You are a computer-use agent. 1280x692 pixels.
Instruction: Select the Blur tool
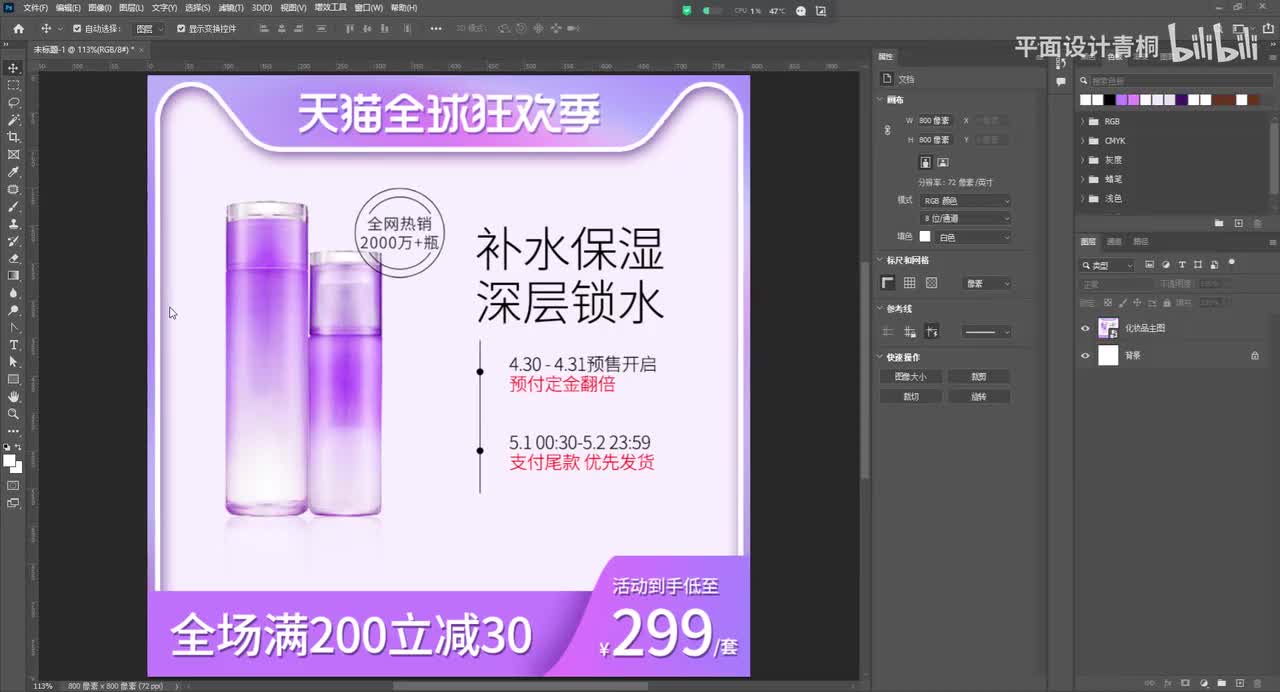13,293
